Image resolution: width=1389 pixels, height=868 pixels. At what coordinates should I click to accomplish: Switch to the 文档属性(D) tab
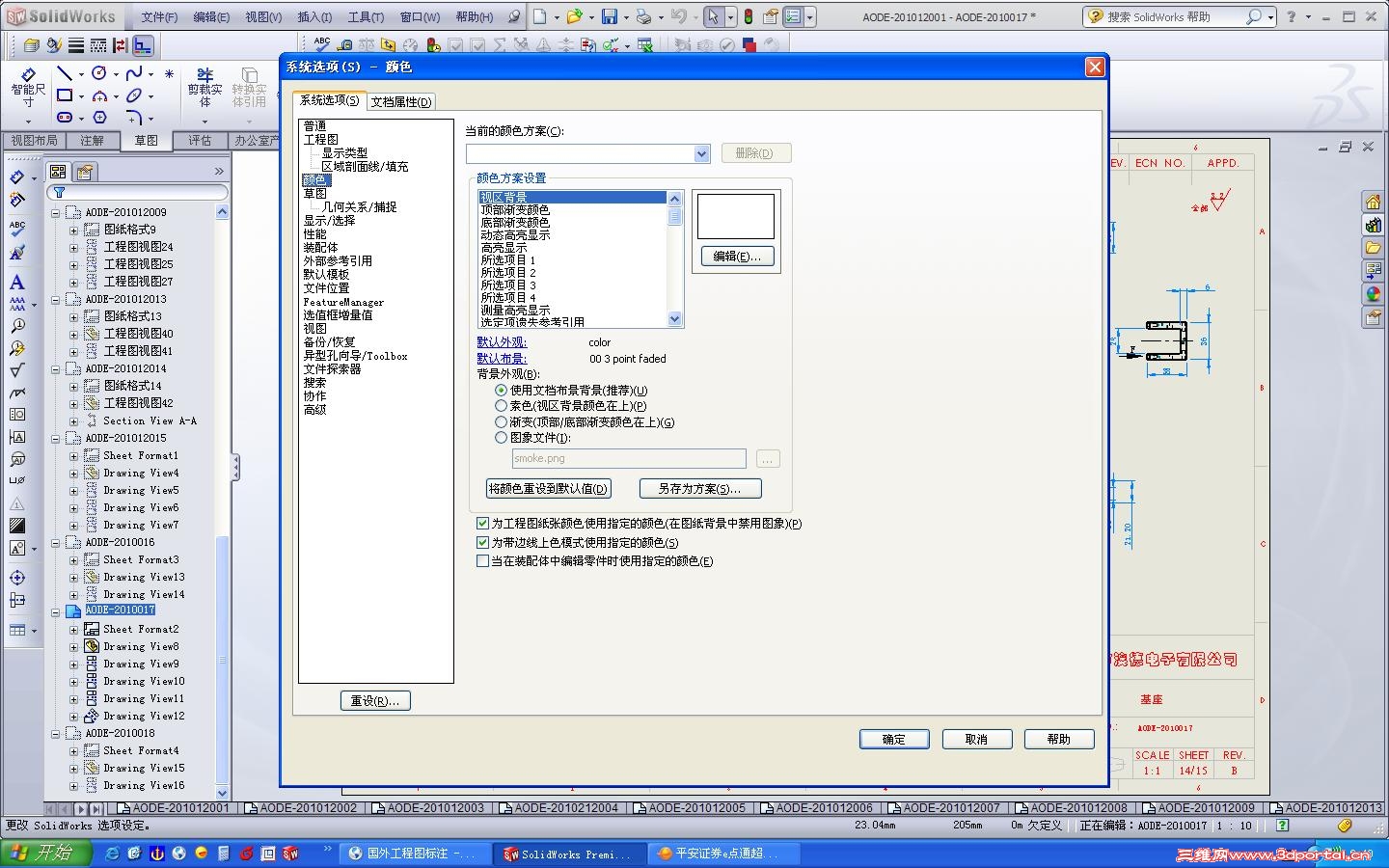click(401, 101)
